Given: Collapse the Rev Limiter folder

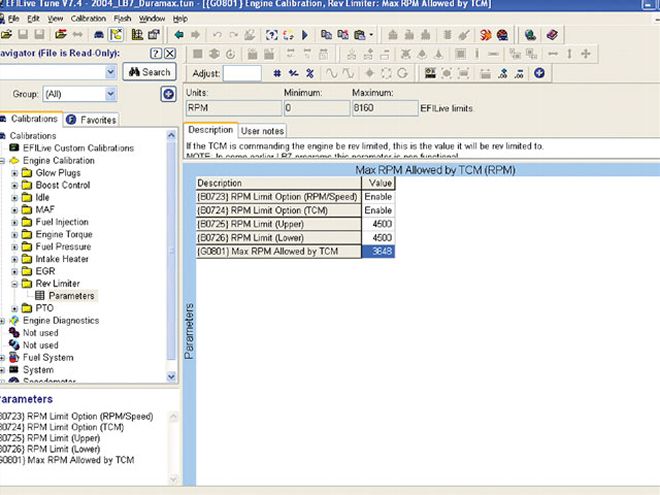Looking at the screenshot, I should click(14, 284).
